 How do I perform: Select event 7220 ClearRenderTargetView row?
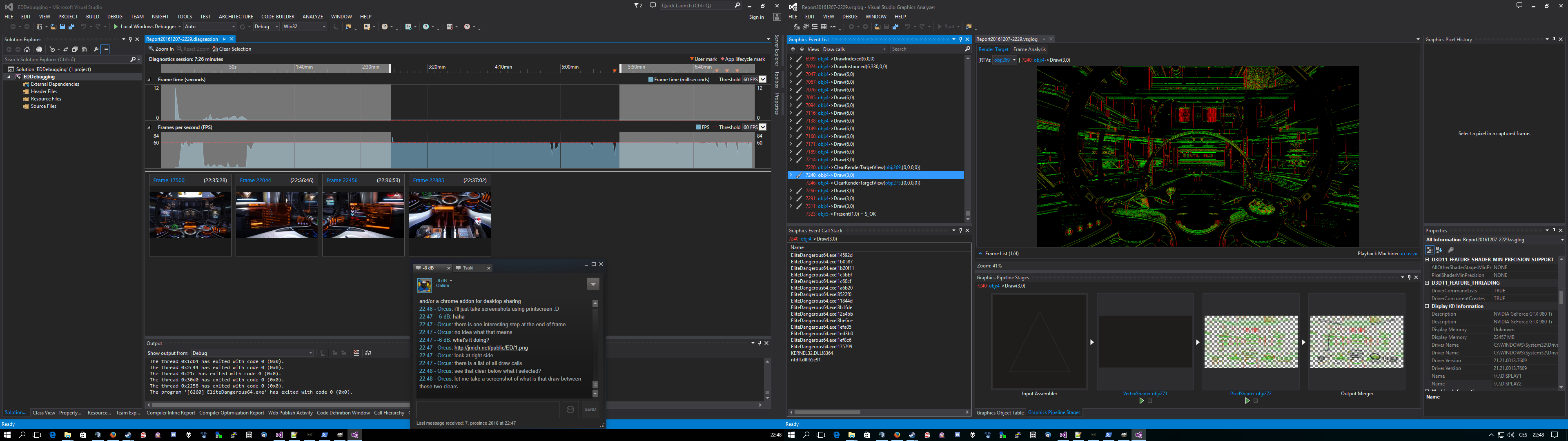[x=875, y=167]
